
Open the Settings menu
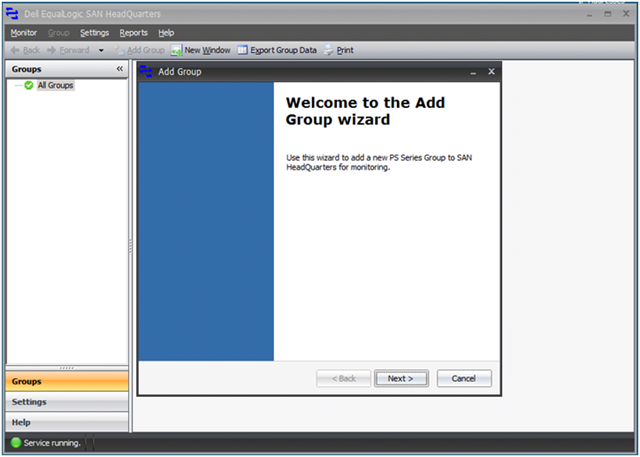[x=94, y=33]
